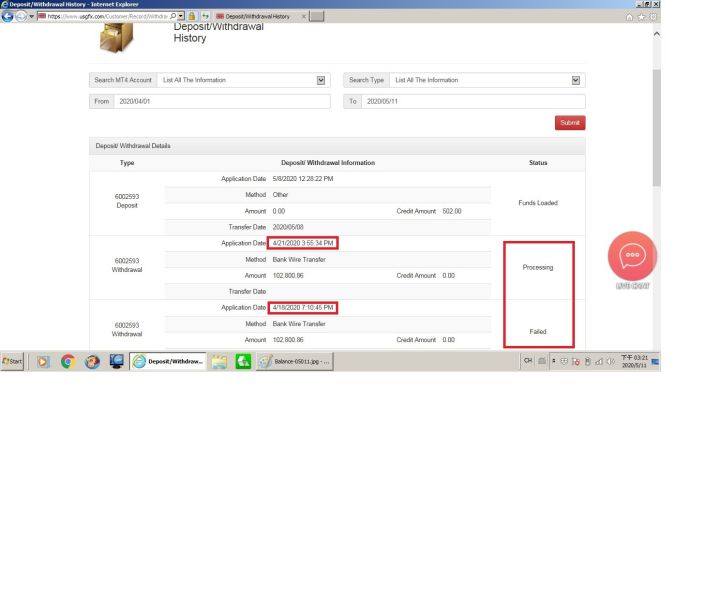The image size is (720, 600).
Task: Click the Failed status text
Action: (538, 331)
